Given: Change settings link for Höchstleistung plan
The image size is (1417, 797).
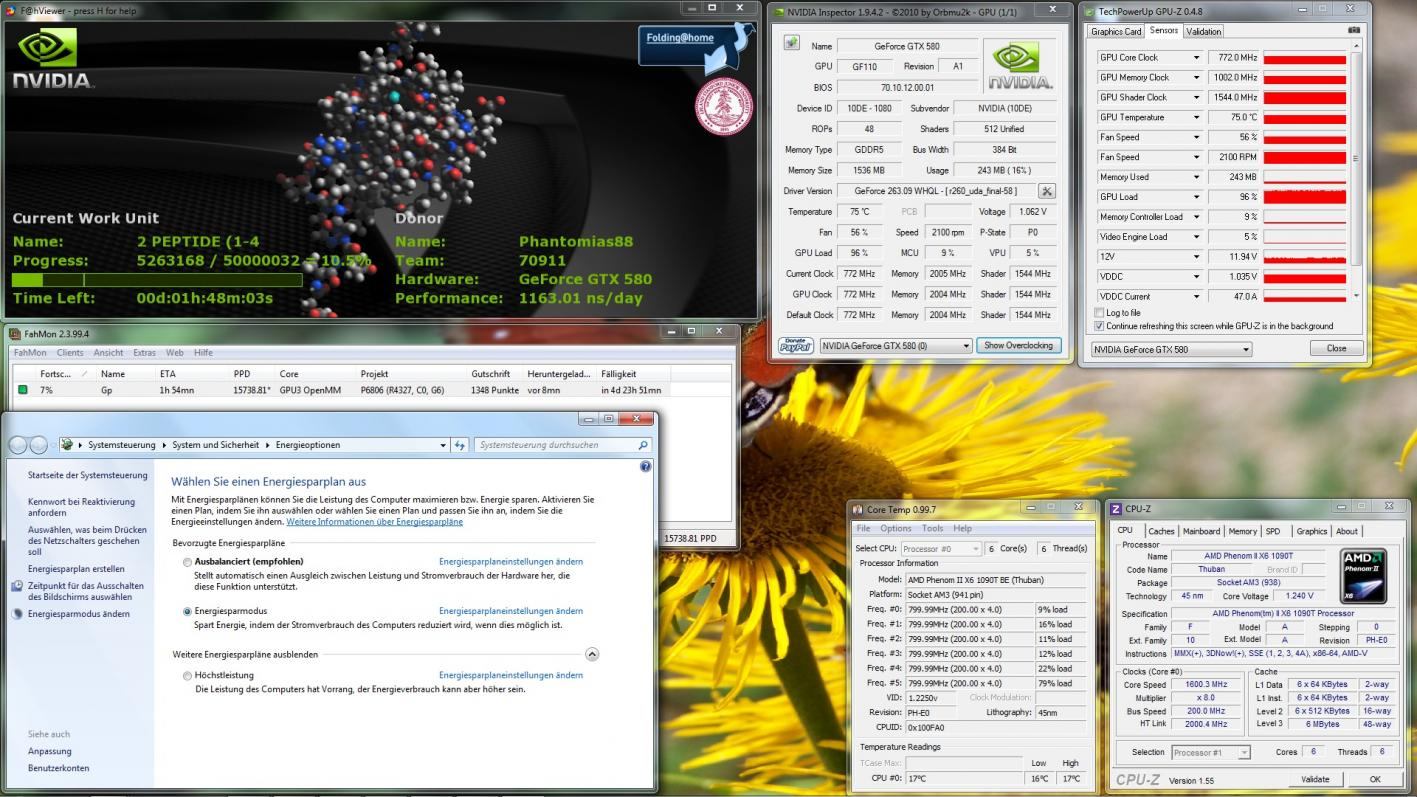Looking at the screenshot, I should [x=511, y=675].
